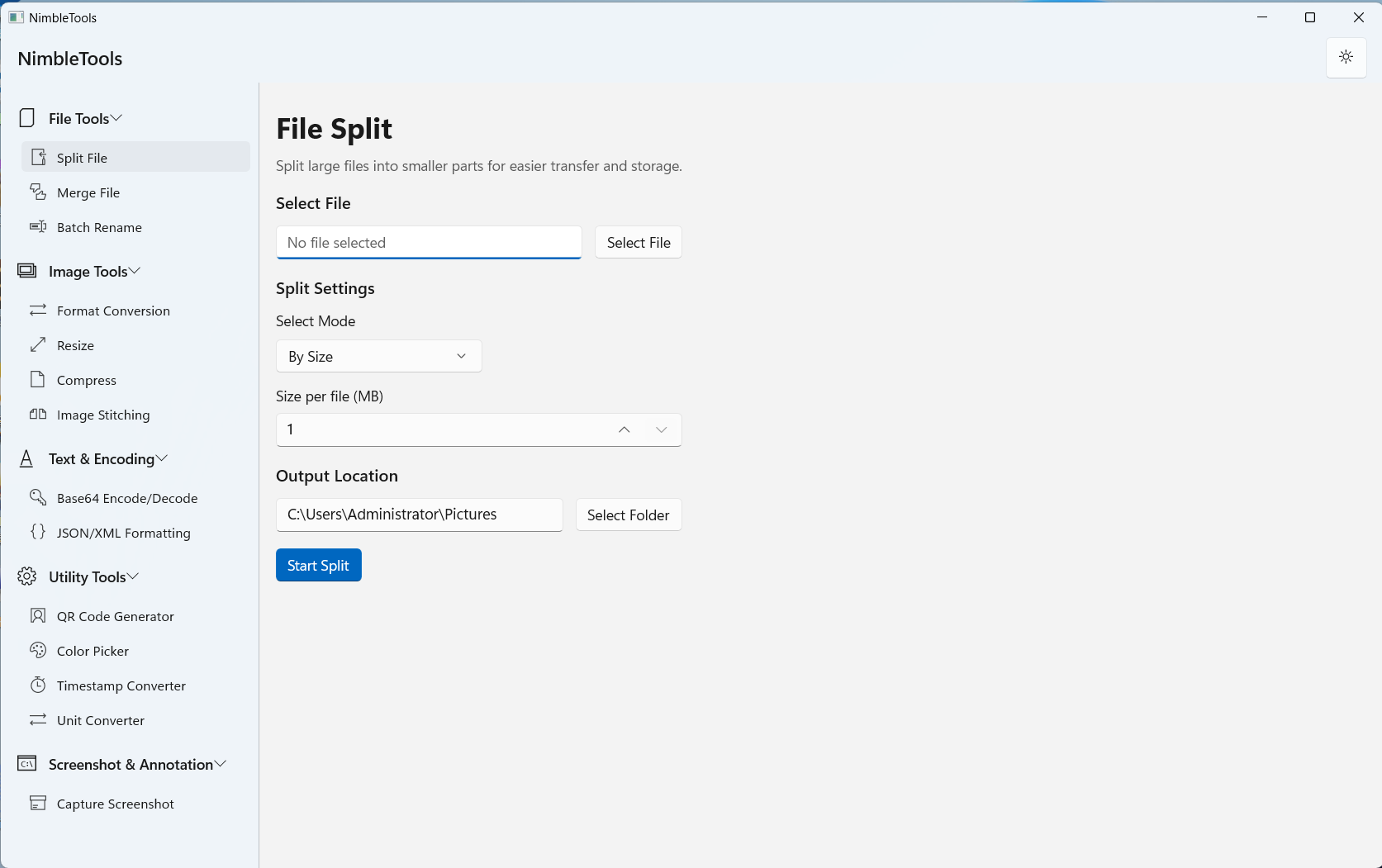Click the Select Folder button

coord(628,515)
